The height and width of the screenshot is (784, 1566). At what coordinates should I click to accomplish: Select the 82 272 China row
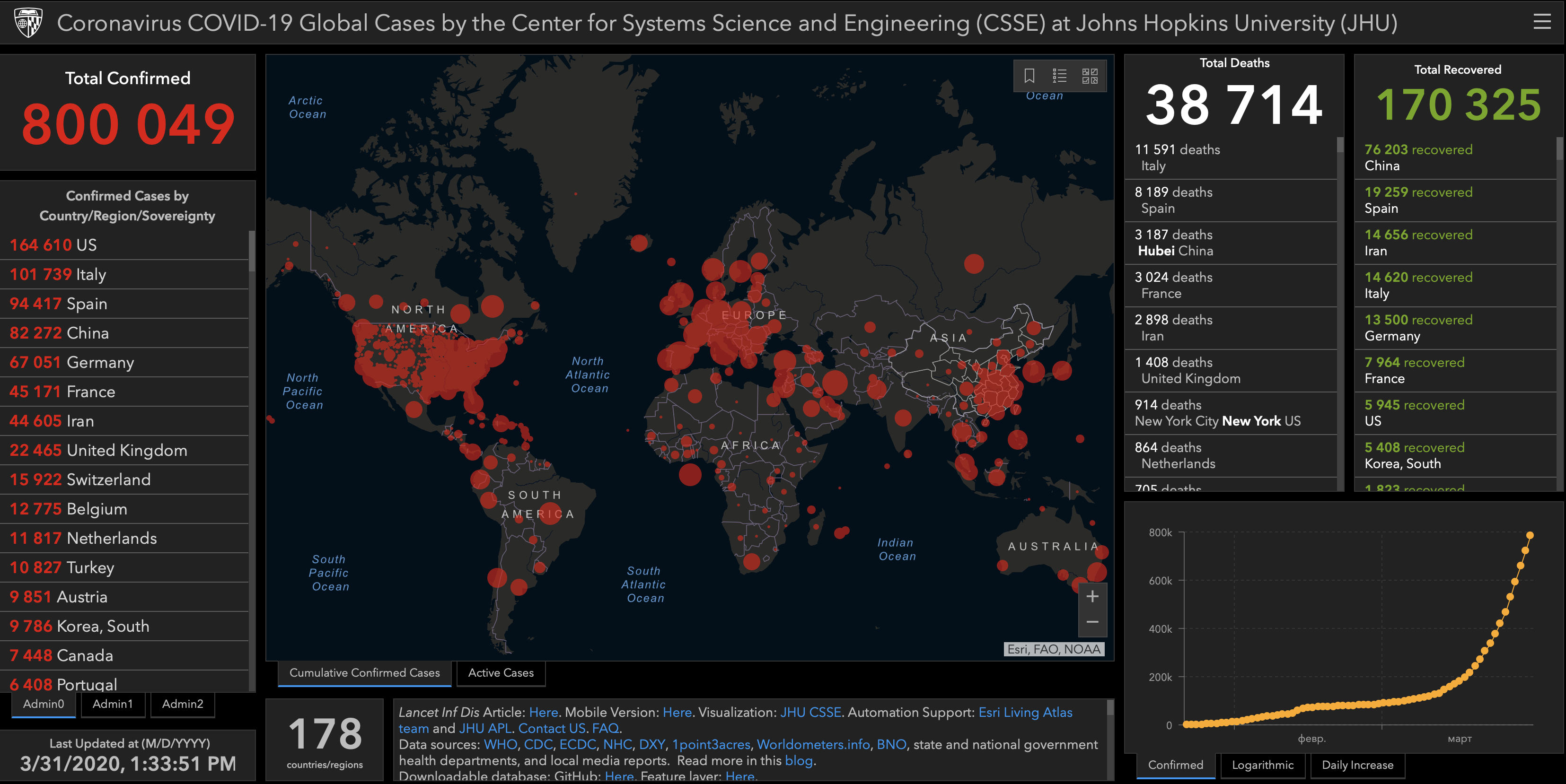[x=124, y=333]
